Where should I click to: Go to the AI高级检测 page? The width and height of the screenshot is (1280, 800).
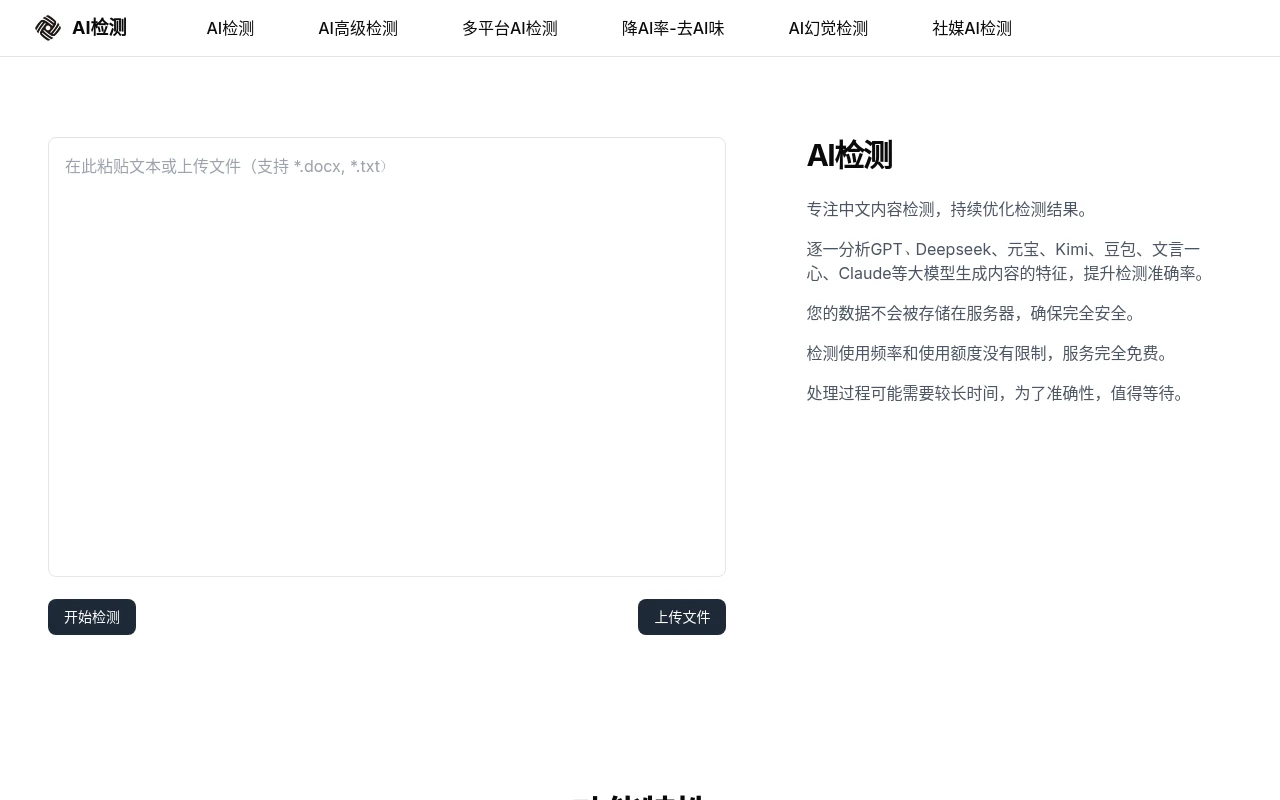[x=358, y=28]
